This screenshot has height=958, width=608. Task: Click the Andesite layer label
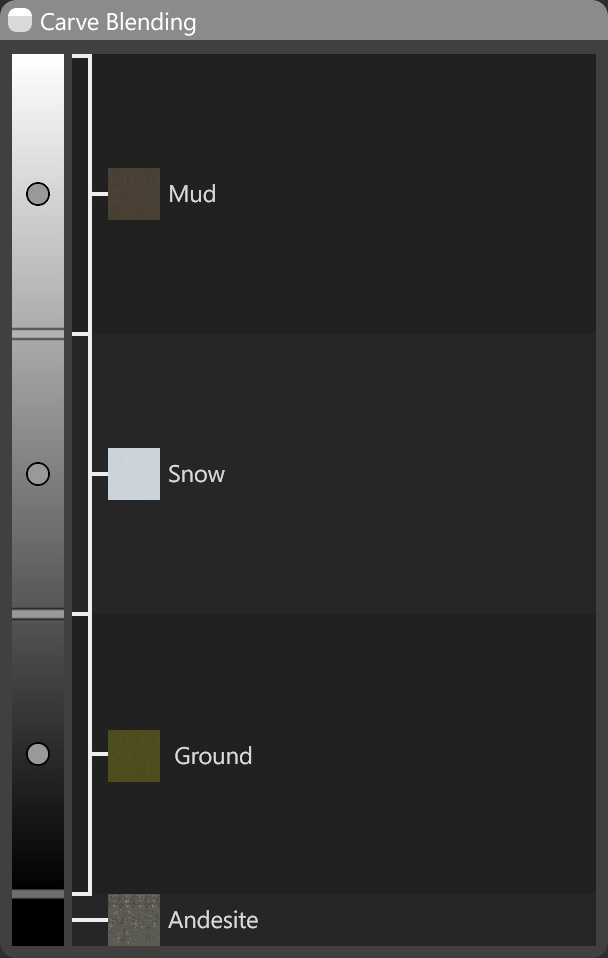[213, 920]
